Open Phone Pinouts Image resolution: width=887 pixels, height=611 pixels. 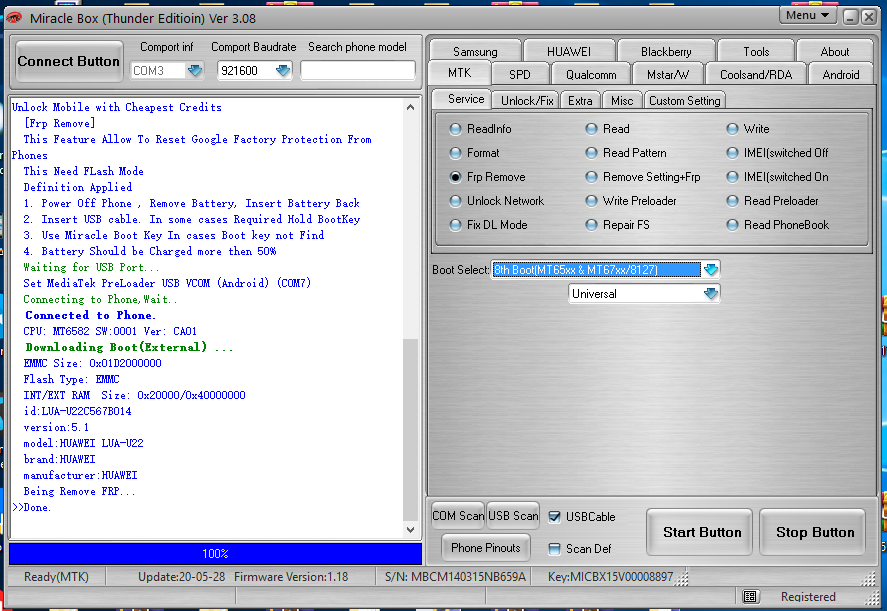click(x=485, y=548)
